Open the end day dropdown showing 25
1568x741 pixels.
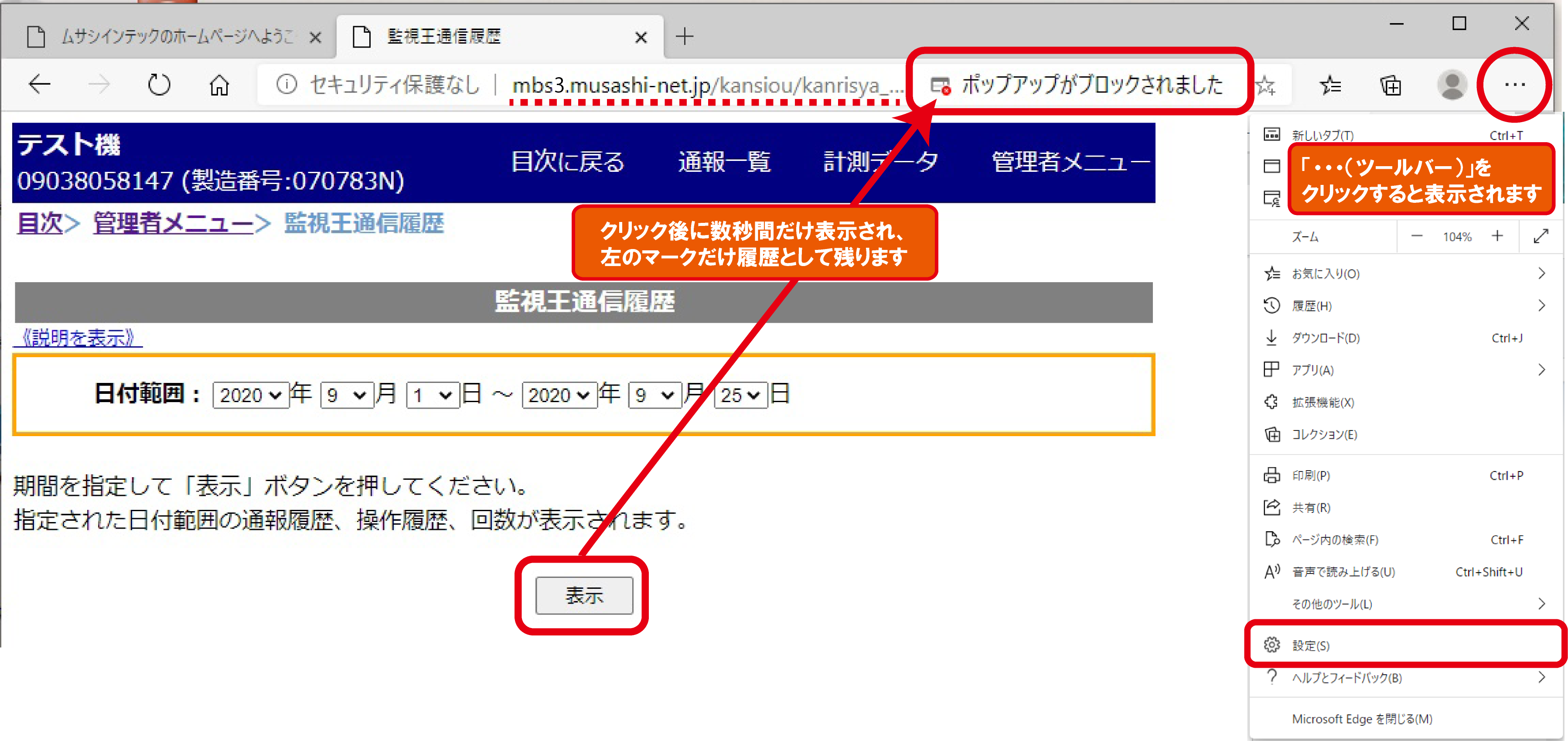tap(741, 395)
